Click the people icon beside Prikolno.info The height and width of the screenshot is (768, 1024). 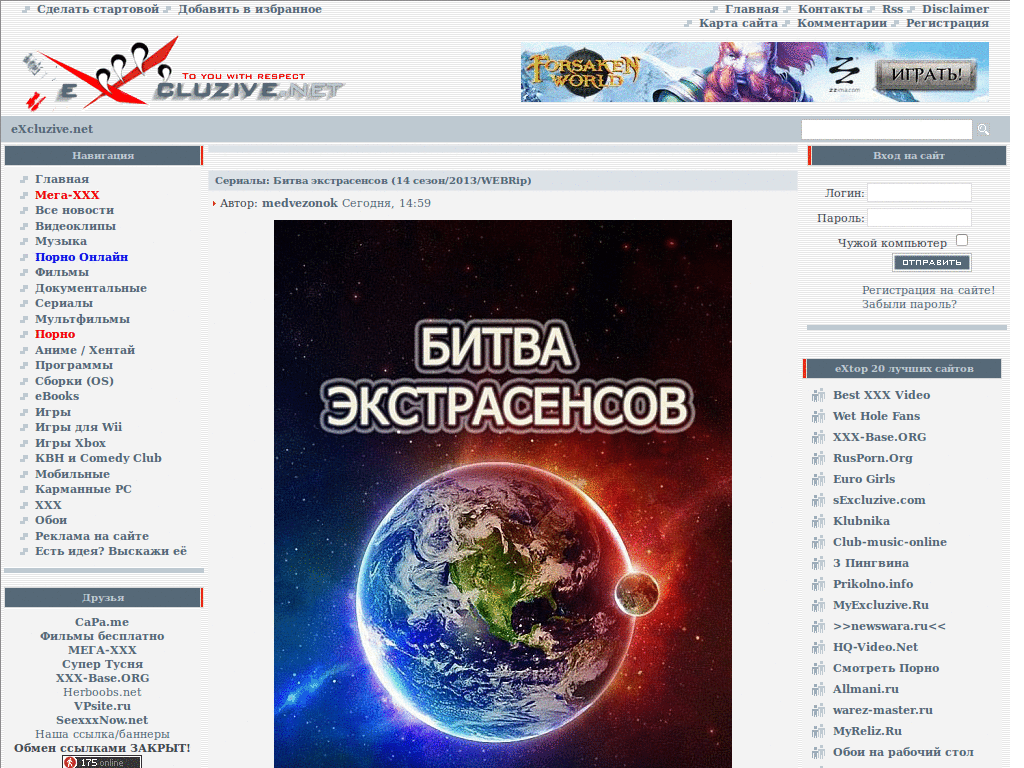(x=818, y=584)
